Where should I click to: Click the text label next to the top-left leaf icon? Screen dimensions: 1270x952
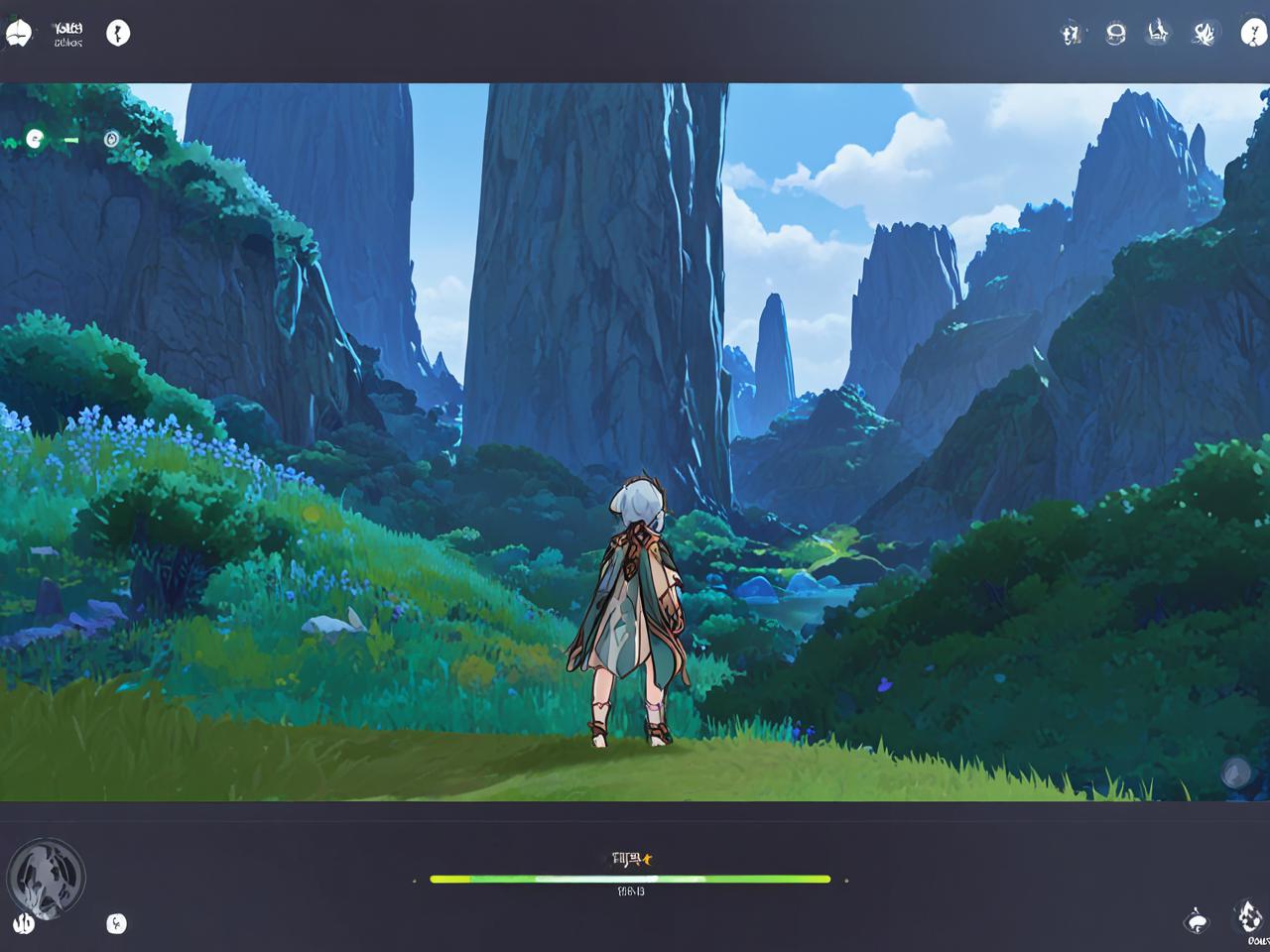(67, 35)
